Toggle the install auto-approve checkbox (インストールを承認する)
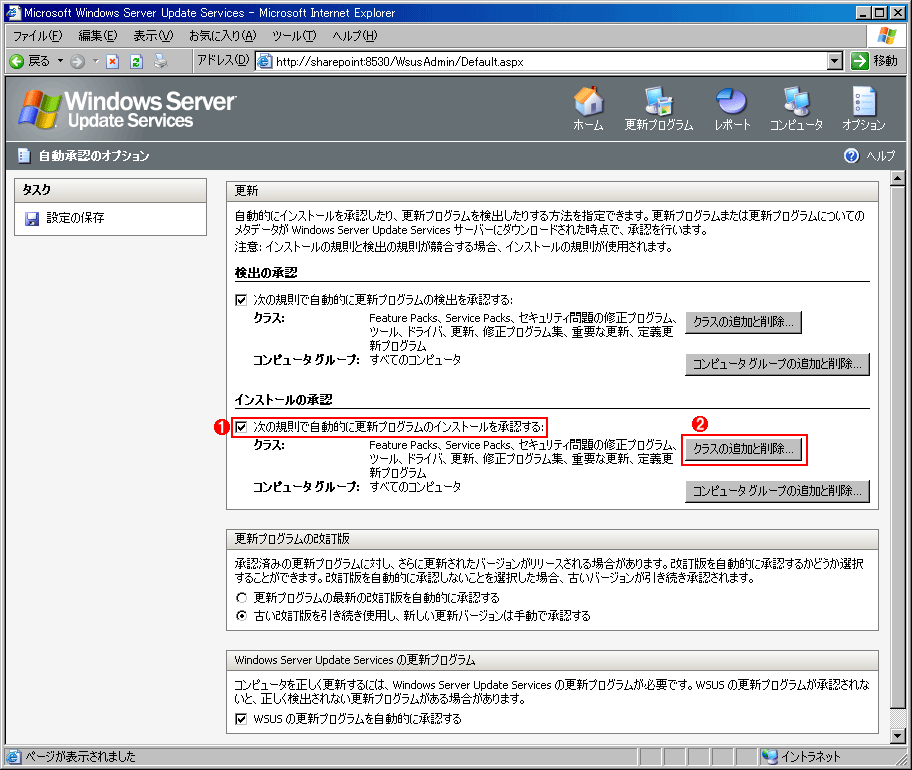Image resolution: width=912 pixels, height=770 pixels. (241, 427)
